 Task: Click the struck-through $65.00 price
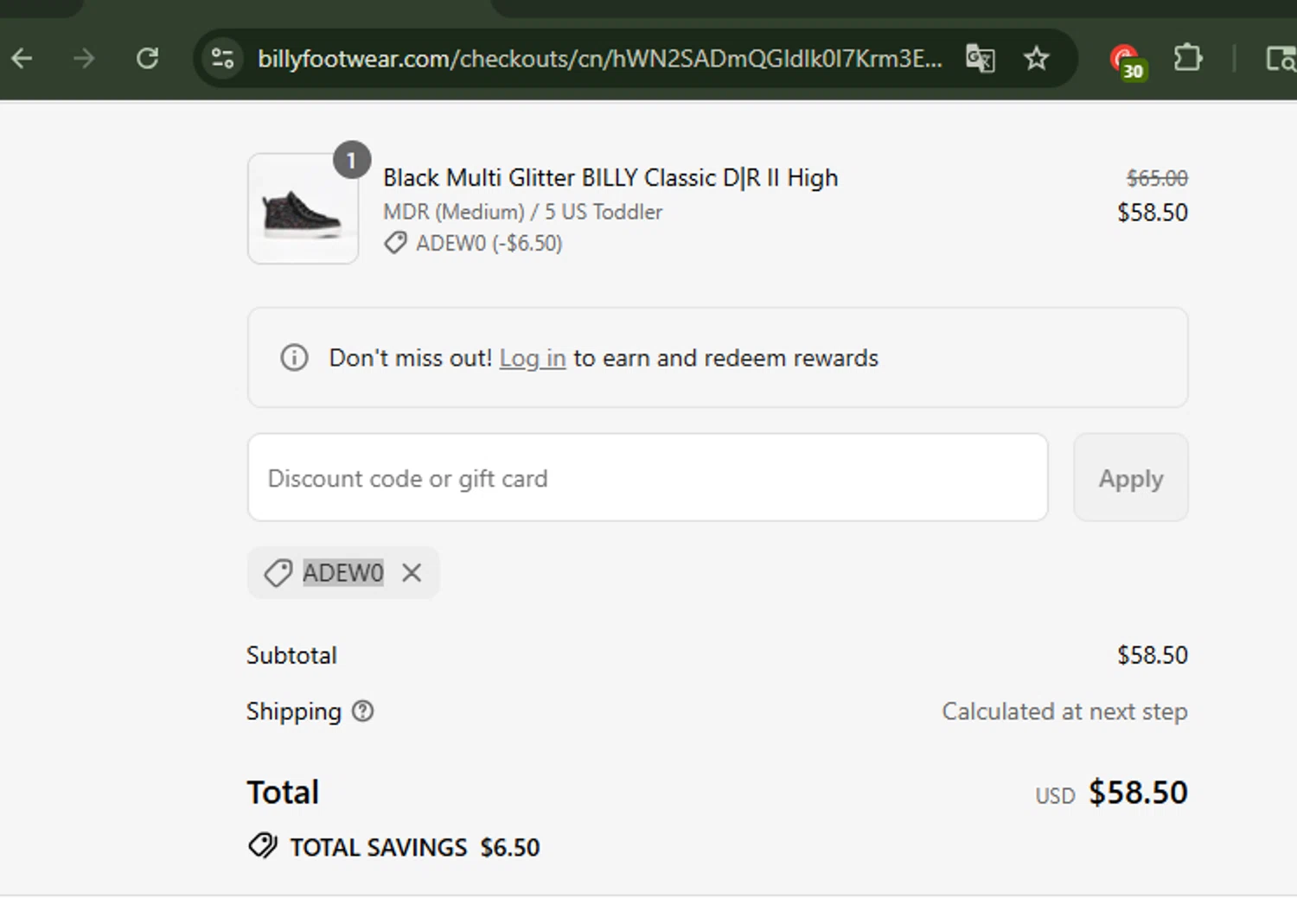click(x=1157, y=178)
